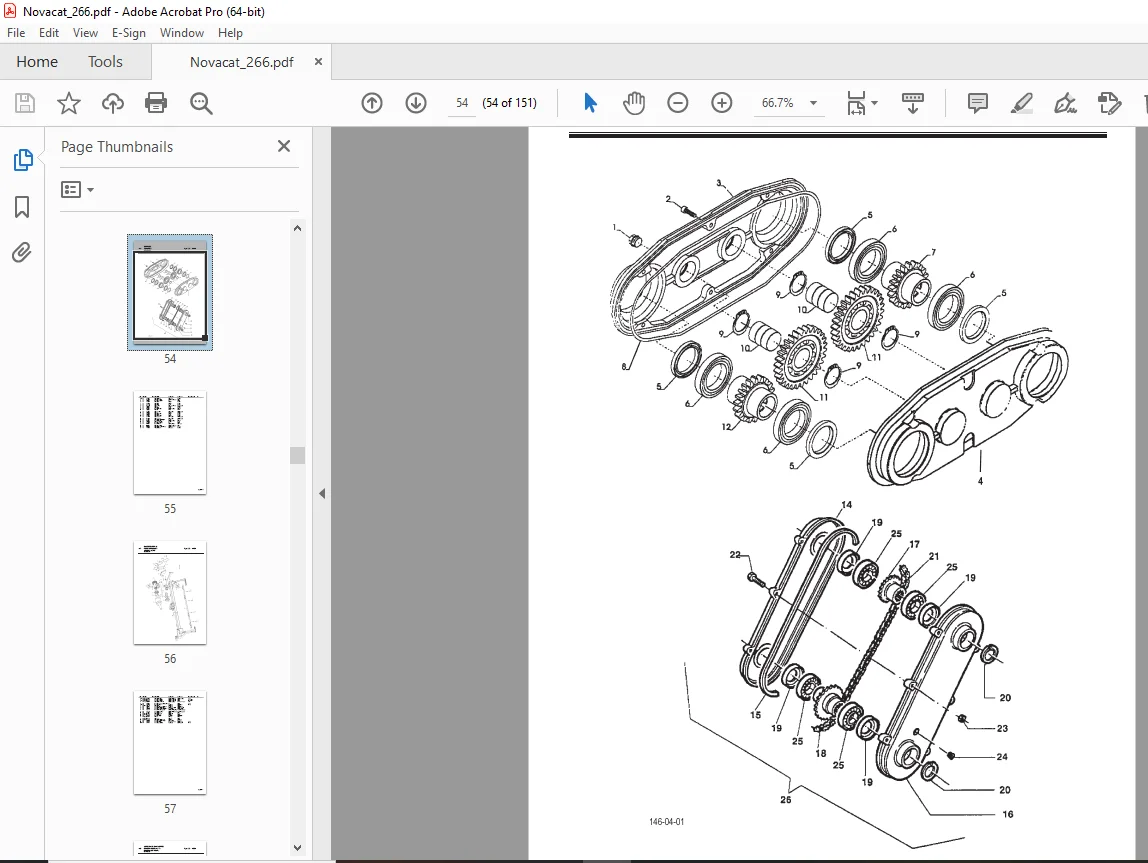Click the thumbnails scroll up arrow
The image size is (1148, 863).
(x=297, y=228)
